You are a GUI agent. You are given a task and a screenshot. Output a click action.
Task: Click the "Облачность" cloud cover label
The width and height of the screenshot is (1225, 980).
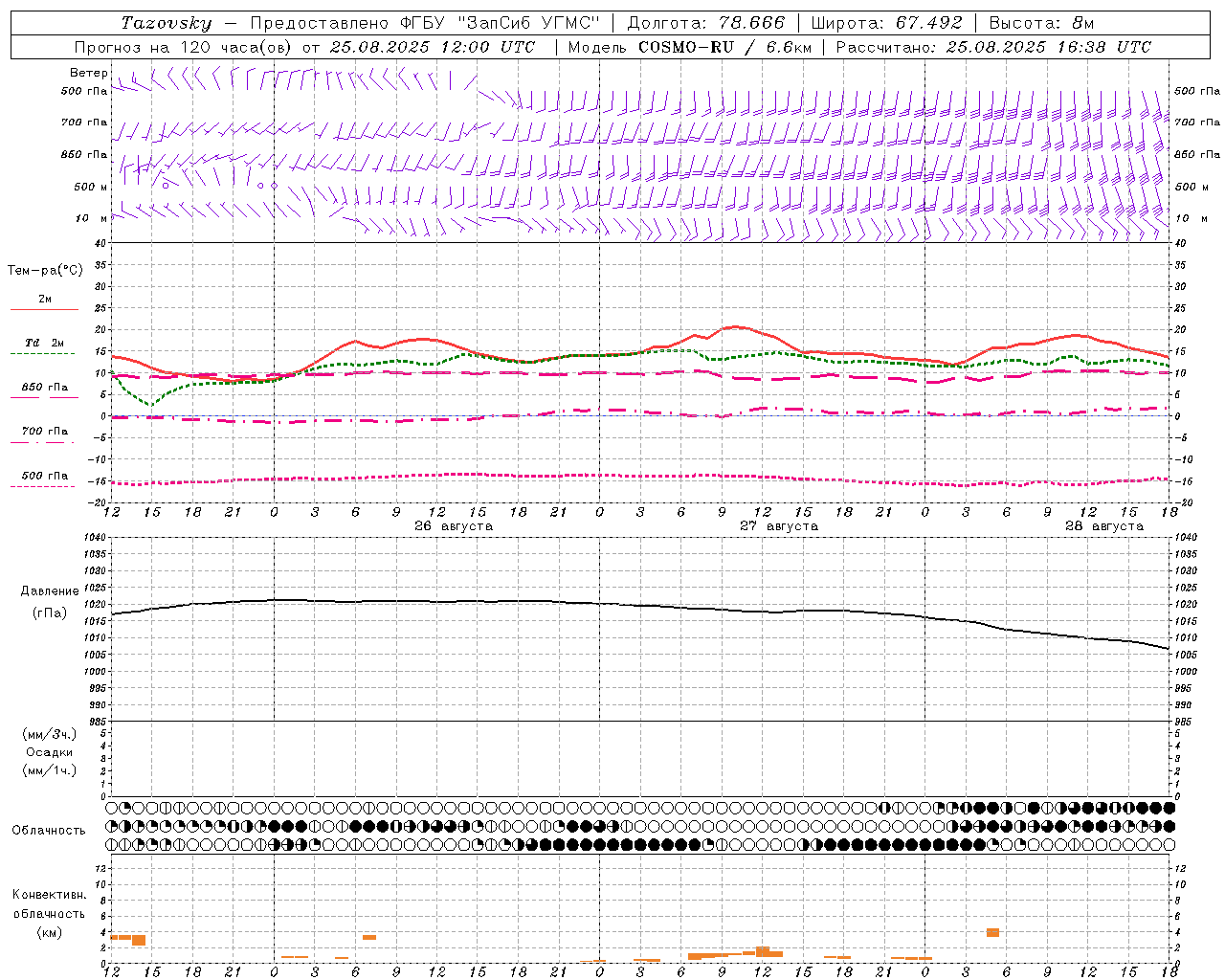click(49, 831)
